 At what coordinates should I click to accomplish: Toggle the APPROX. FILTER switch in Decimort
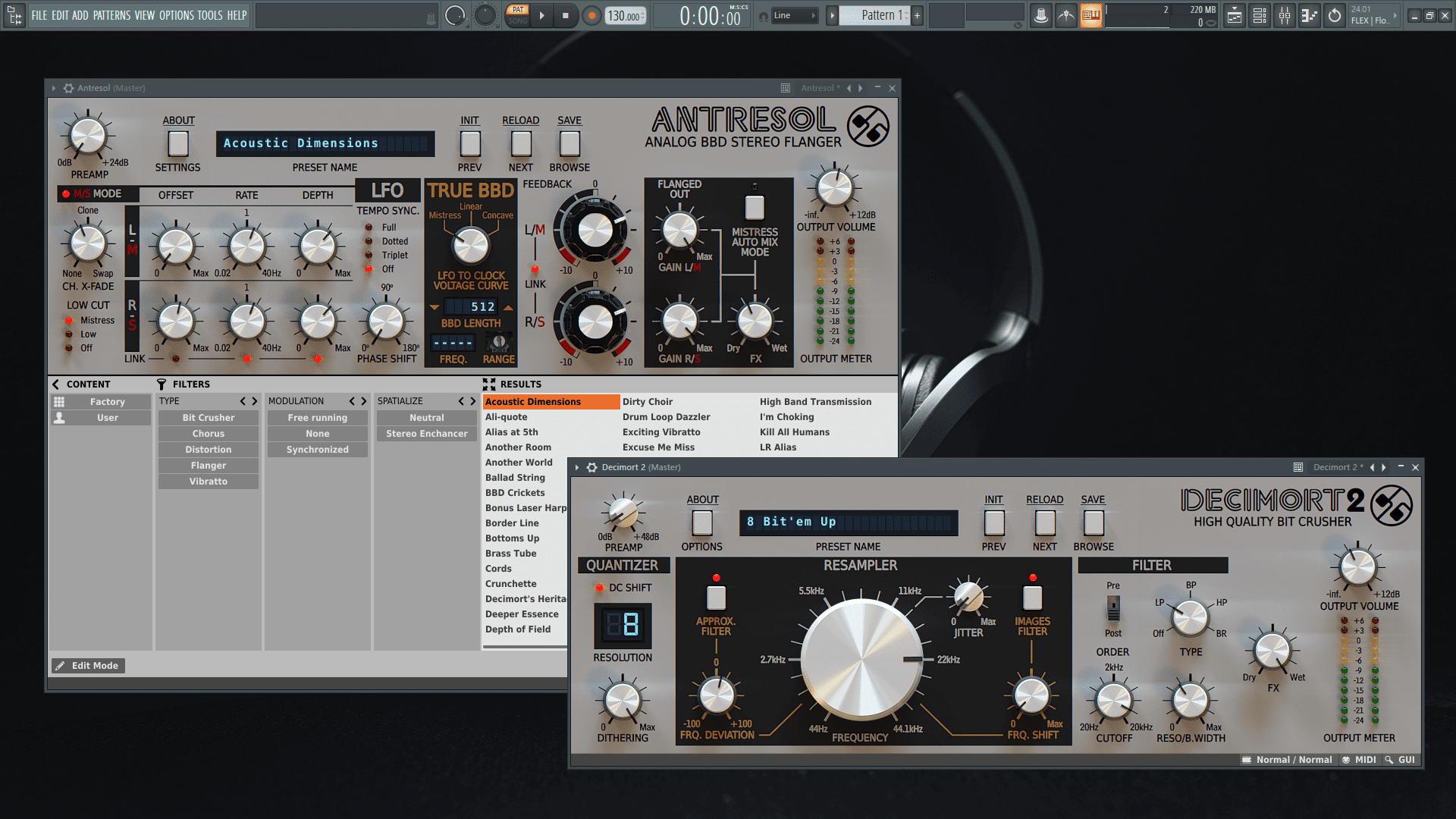(717, 598)
